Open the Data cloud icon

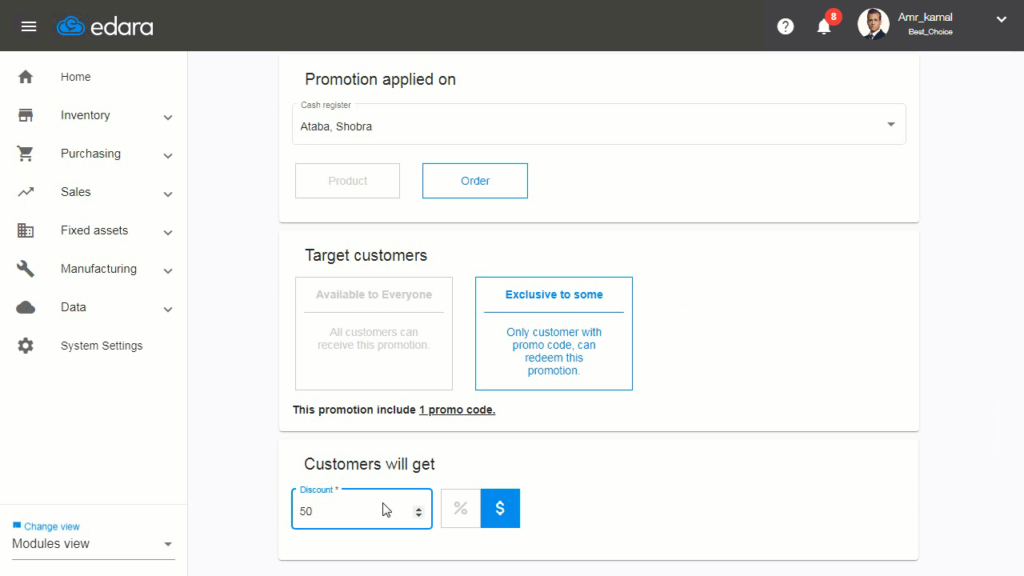(24, 307)
